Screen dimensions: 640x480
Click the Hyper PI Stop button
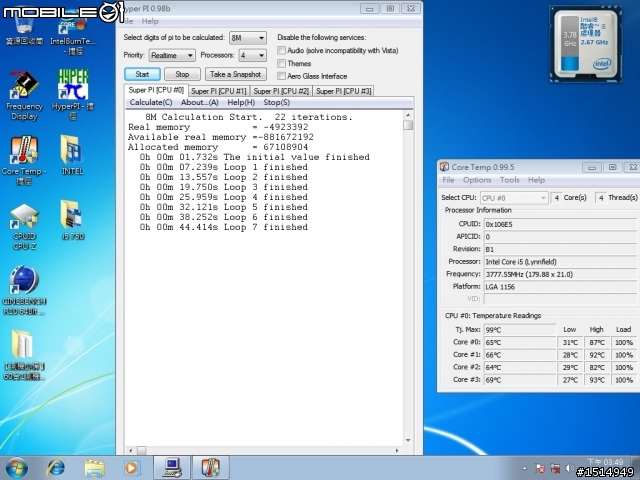tap(182, 74)
